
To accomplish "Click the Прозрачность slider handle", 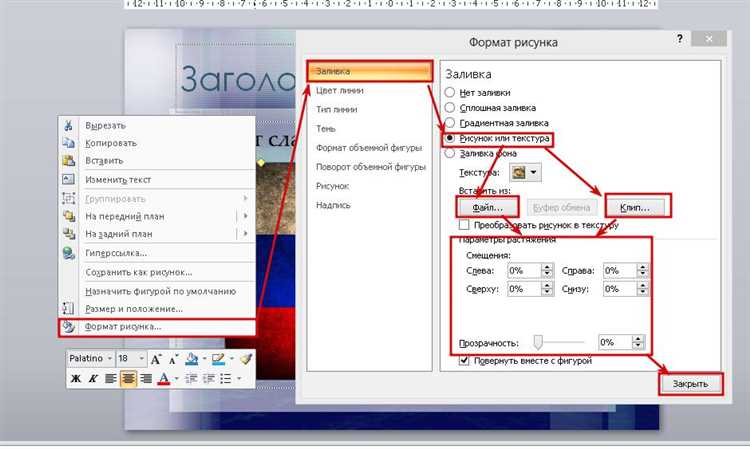I will pyautogui.click(x=539, y=342).
